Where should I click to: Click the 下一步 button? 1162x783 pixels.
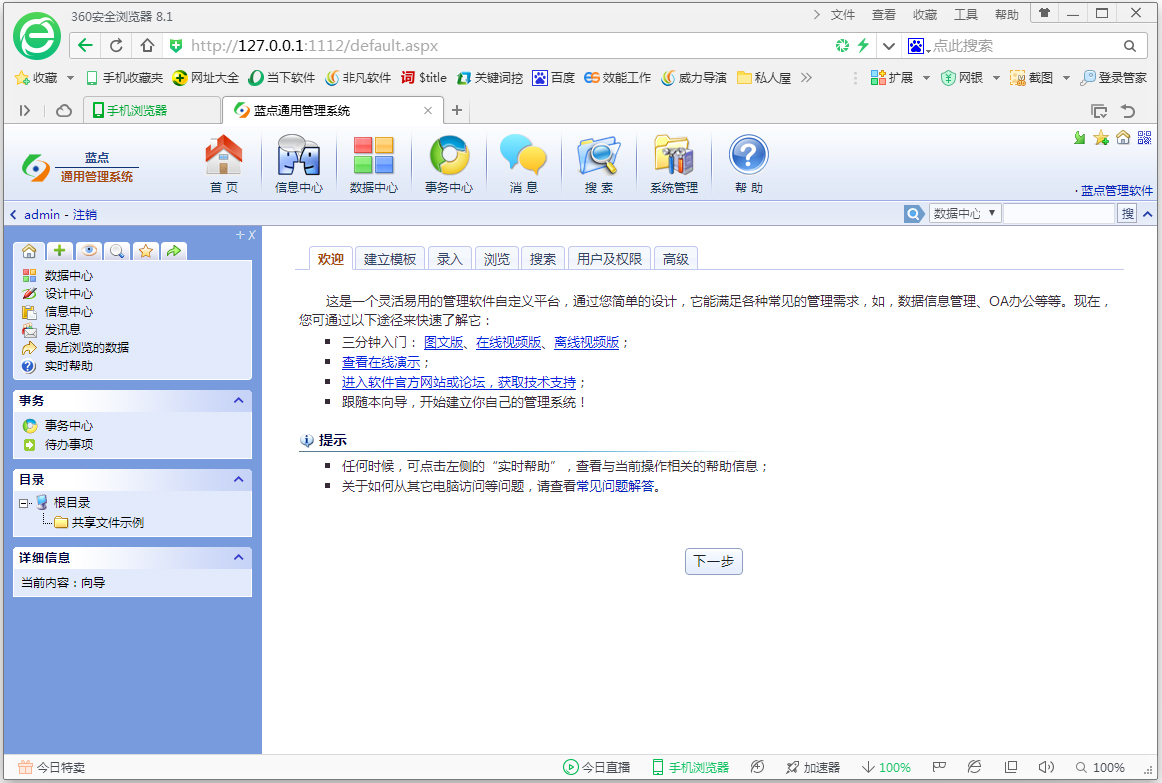point(714,561)
